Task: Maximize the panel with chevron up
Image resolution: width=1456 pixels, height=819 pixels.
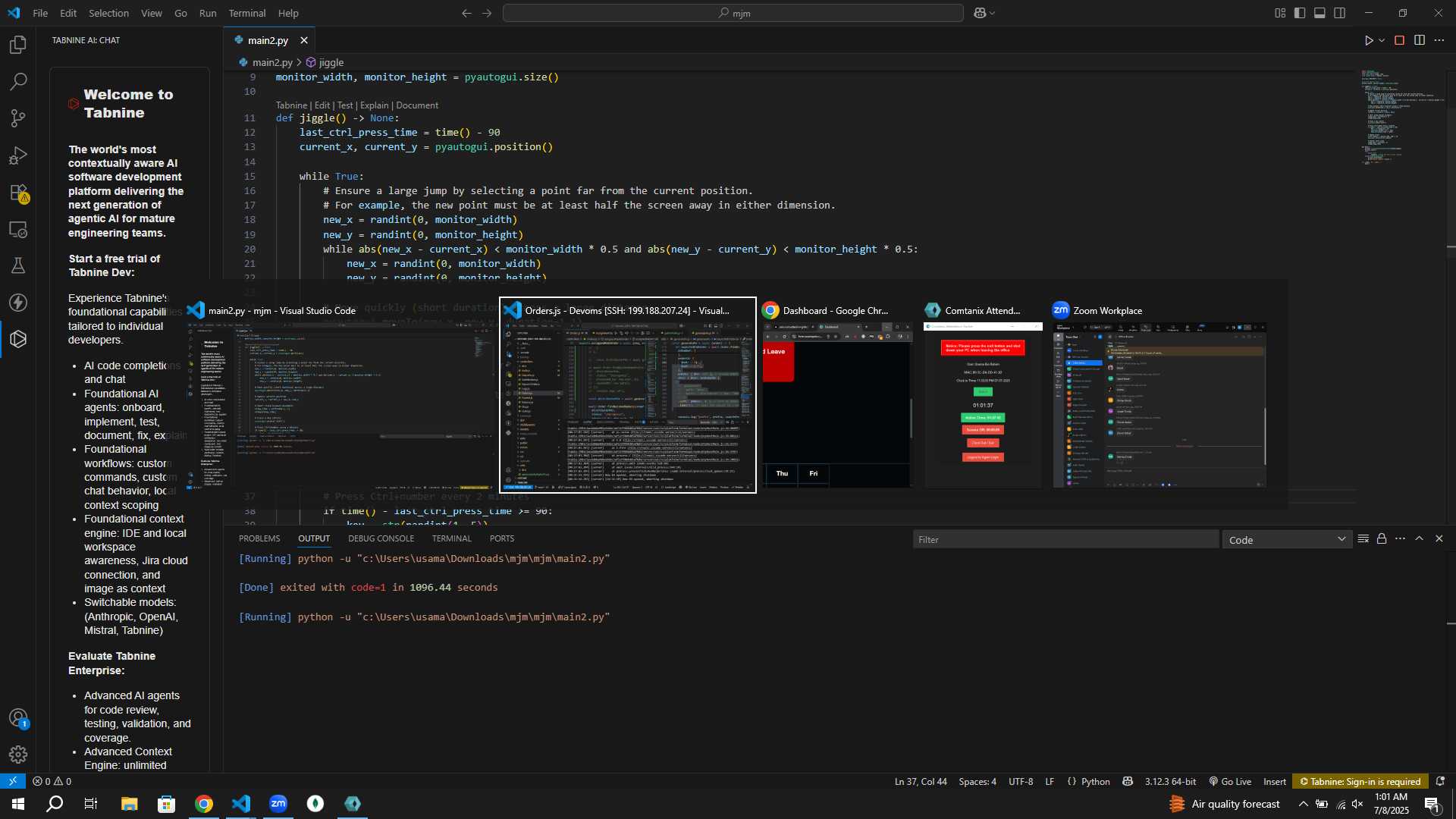Action: pos(1420,539)
